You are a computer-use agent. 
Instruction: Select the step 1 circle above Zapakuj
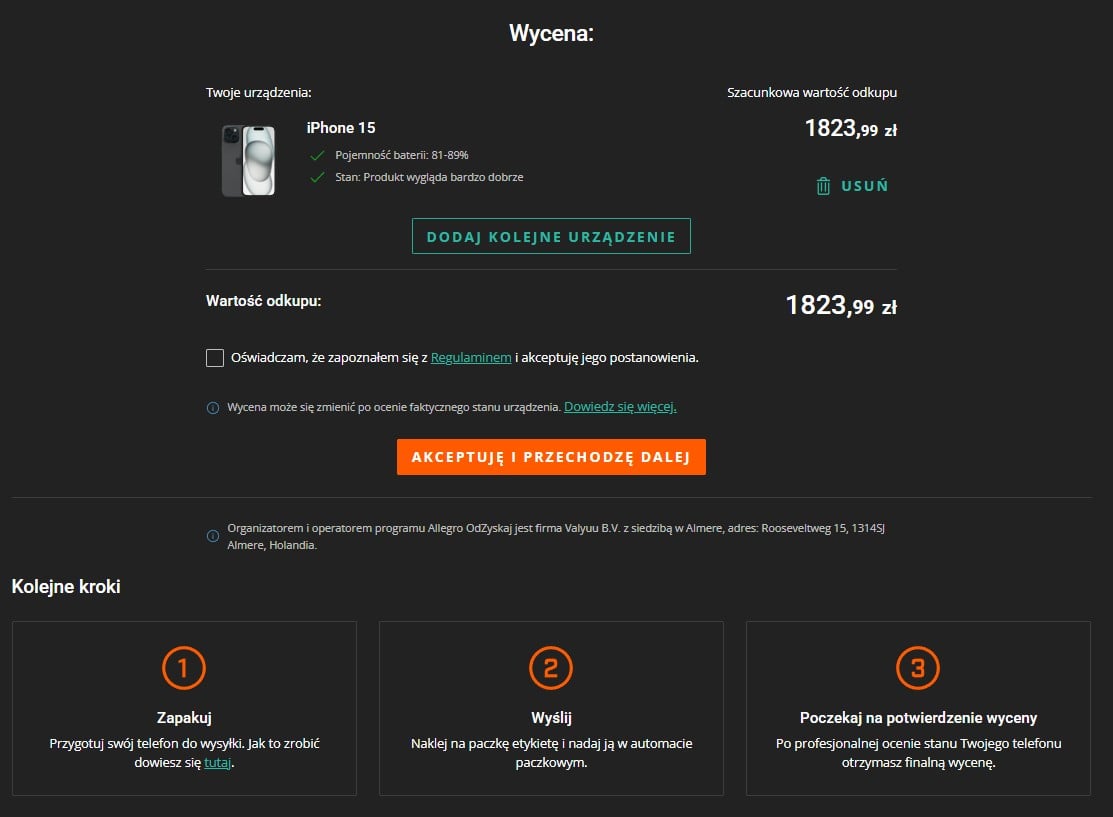click(183, 668)
